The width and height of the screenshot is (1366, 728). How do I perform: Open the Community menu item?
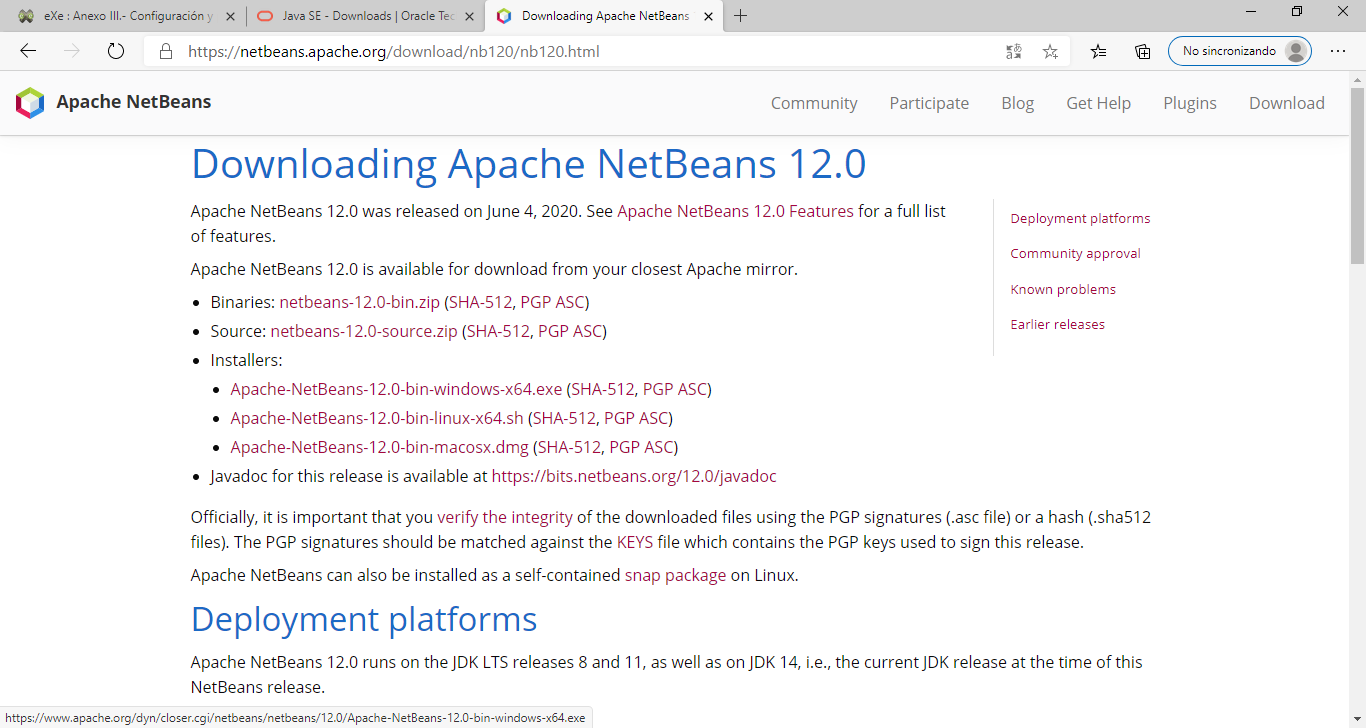(x=814, y=103)
